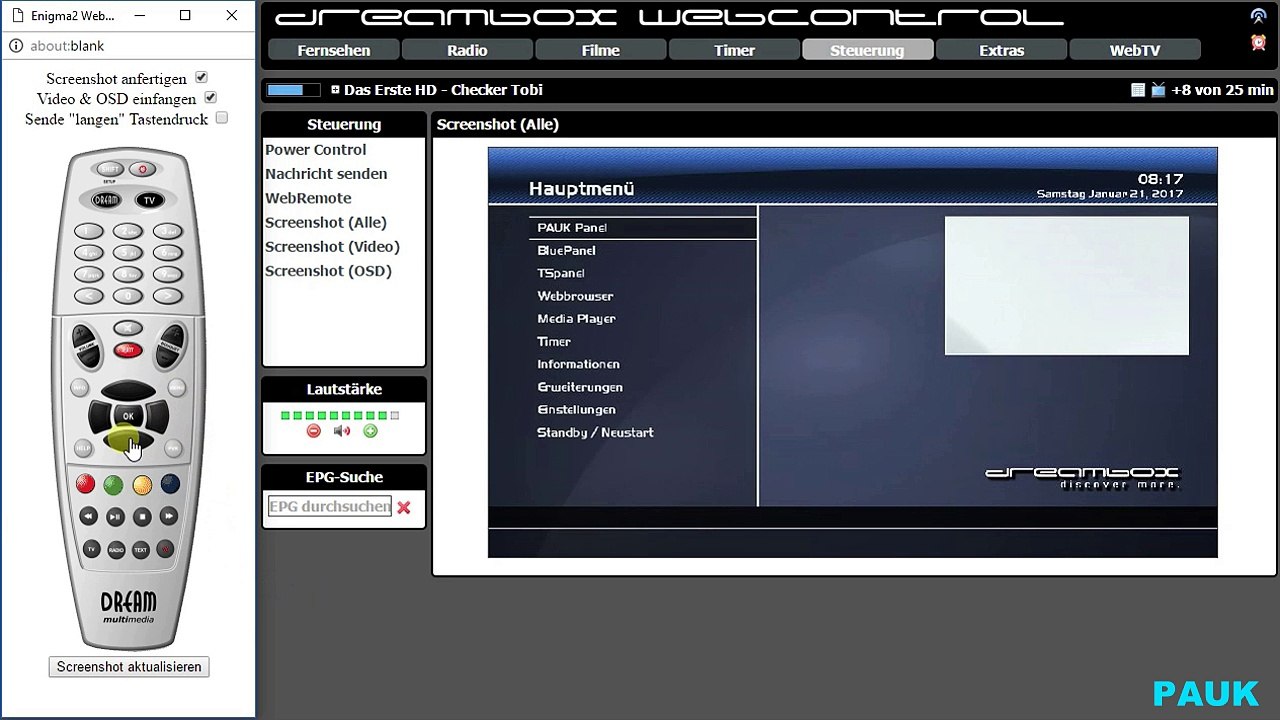Click the EPG search input field
Image resolution: width=1280 pixels, height=720 pixels.
(329, 507)
